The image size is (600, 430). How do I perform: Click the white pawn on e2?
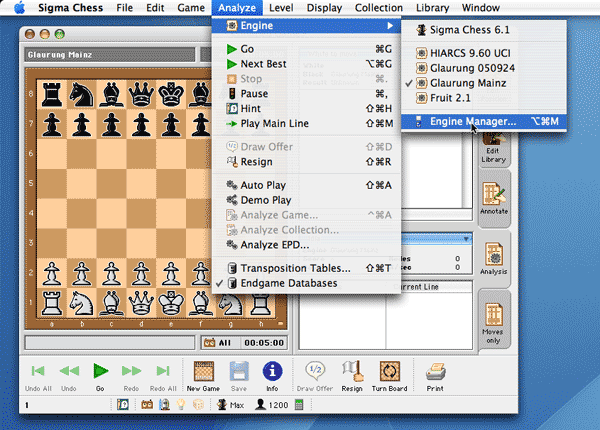click(171, 273)
